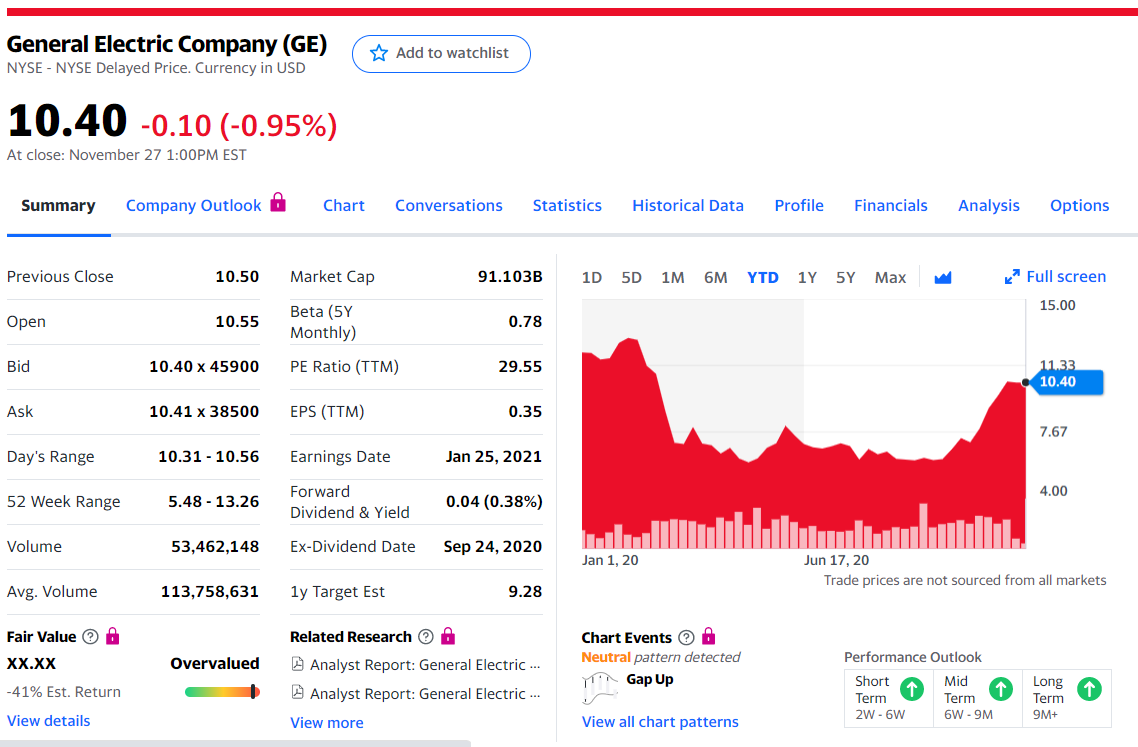Click the Short Term outlook up arrow
The width and height of the screenshot is (1138, 747).
(911, 688)
